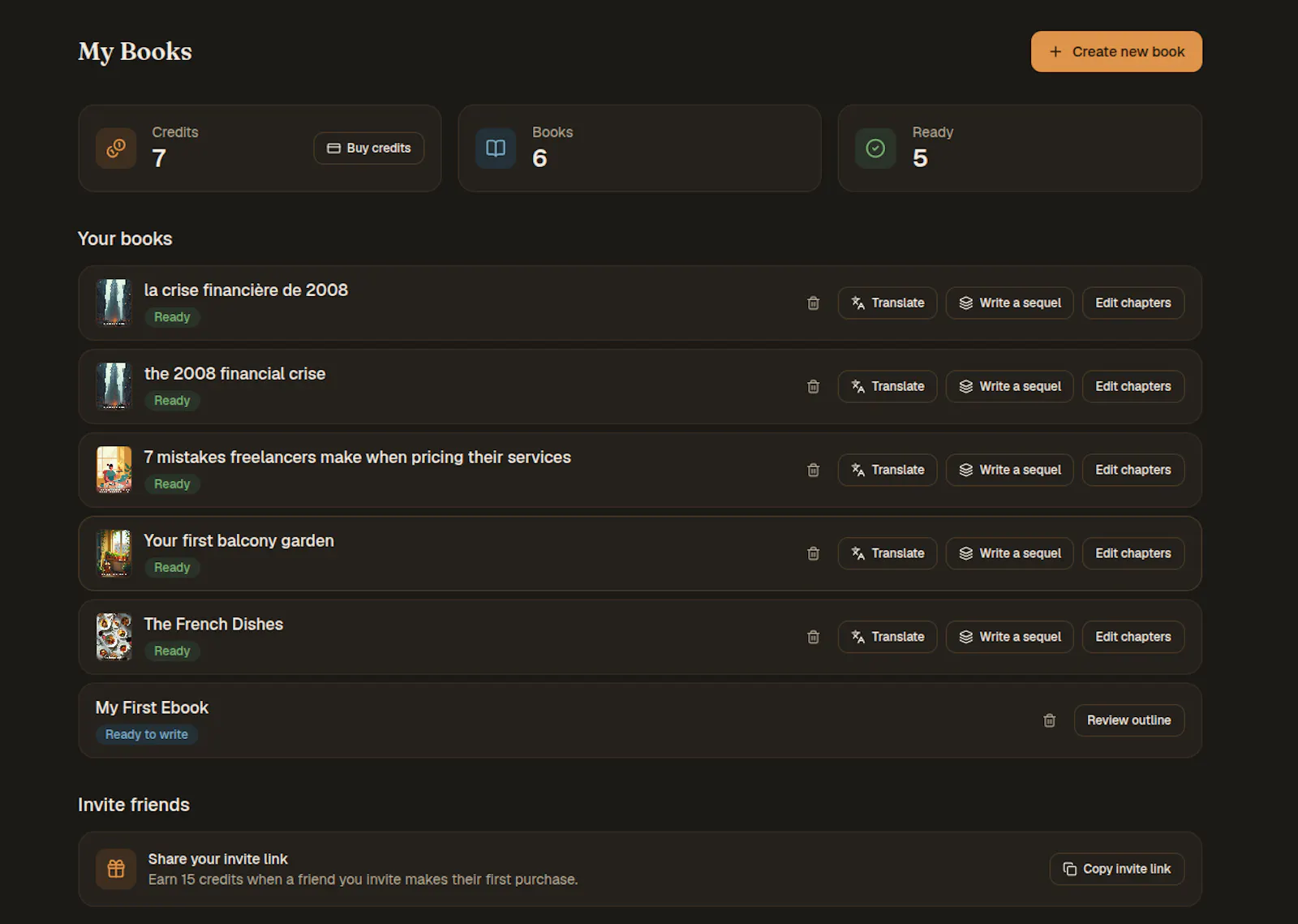This screenshot has height=924, width=1298.
Task: Click the title "Your first balcony garden"
Action: pos(239,541)
